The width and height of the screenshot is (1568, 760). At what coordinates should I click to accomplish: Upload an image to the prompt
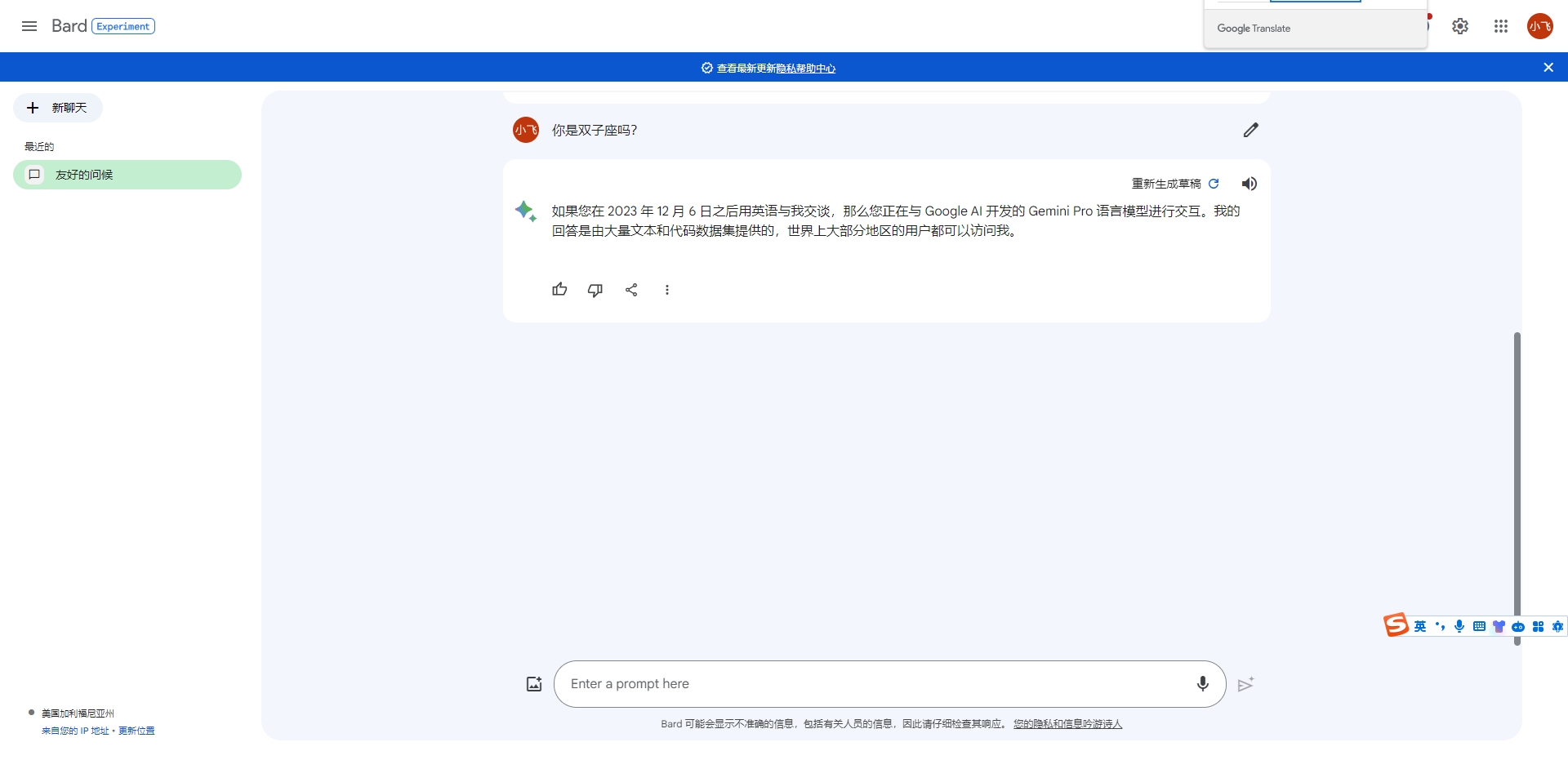coord(534,684)
